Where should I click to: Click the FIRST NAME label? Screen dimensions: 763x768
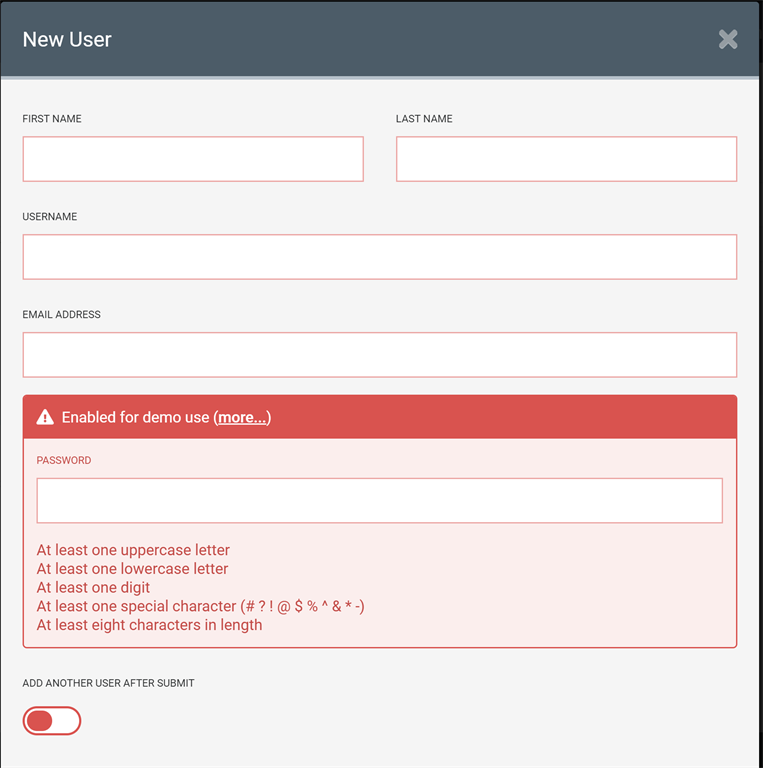tap(52, 119)
